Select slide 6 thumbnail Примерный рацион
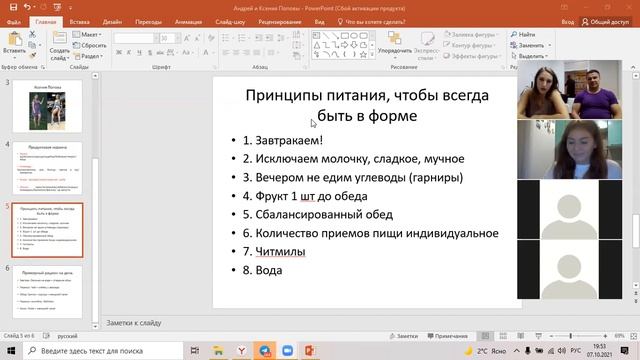Image resolution: width=640 pixels, height=360 pixels. [x=47, y=292]
